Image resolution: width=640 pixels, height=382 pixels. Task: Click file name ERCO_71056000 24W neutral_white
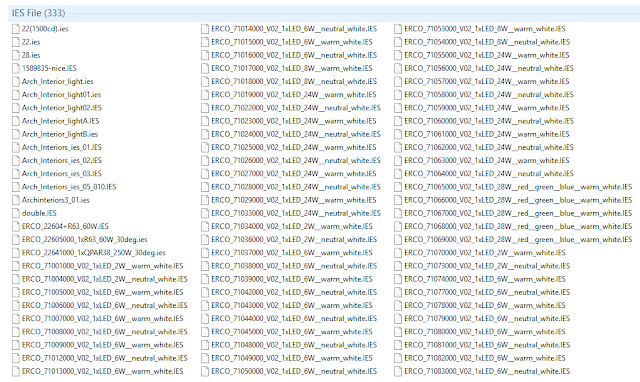489,68
